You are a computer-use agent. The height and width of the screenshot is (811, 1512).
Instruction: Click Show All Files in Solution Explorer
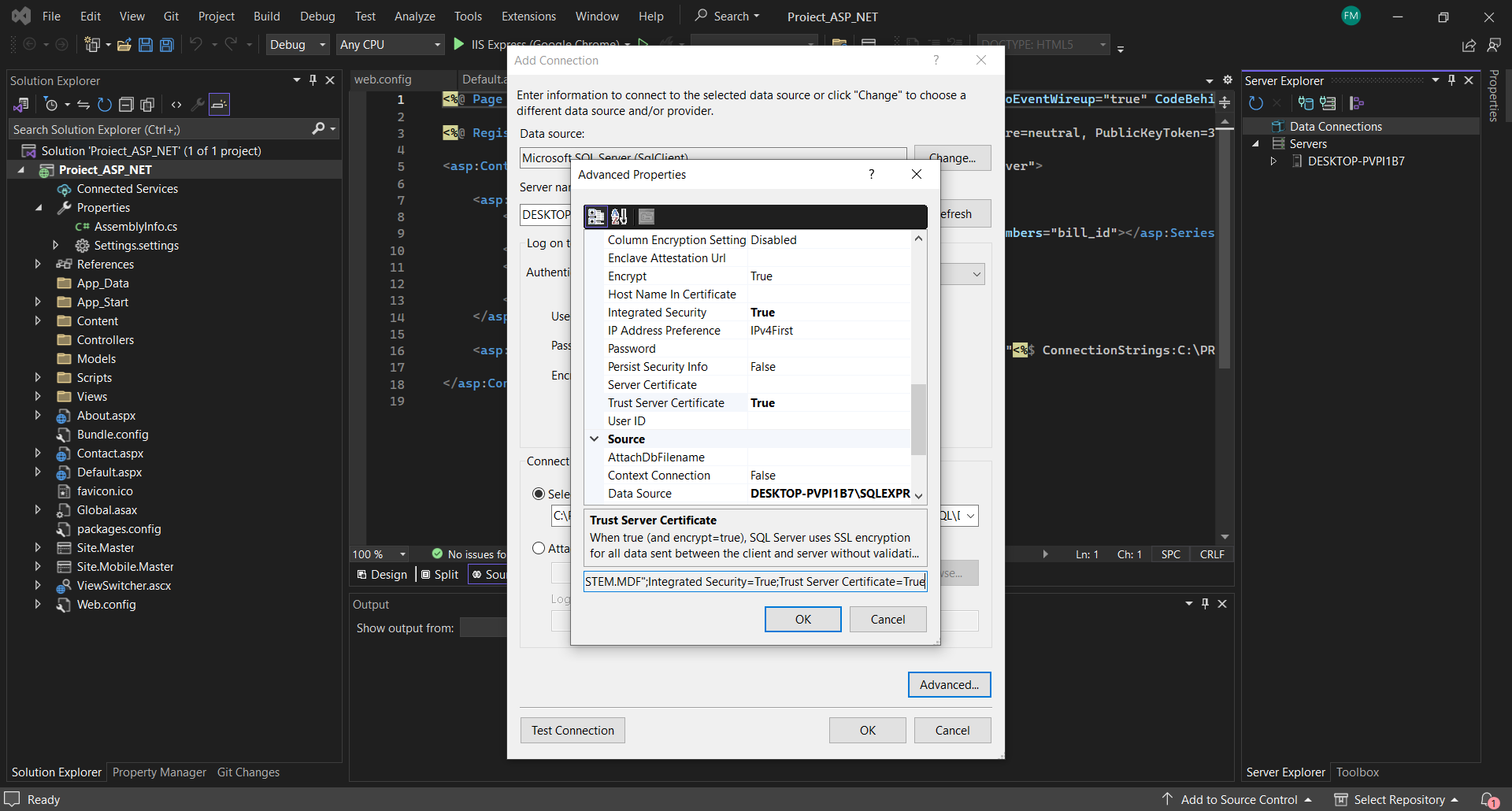click(x=147, y=104)
